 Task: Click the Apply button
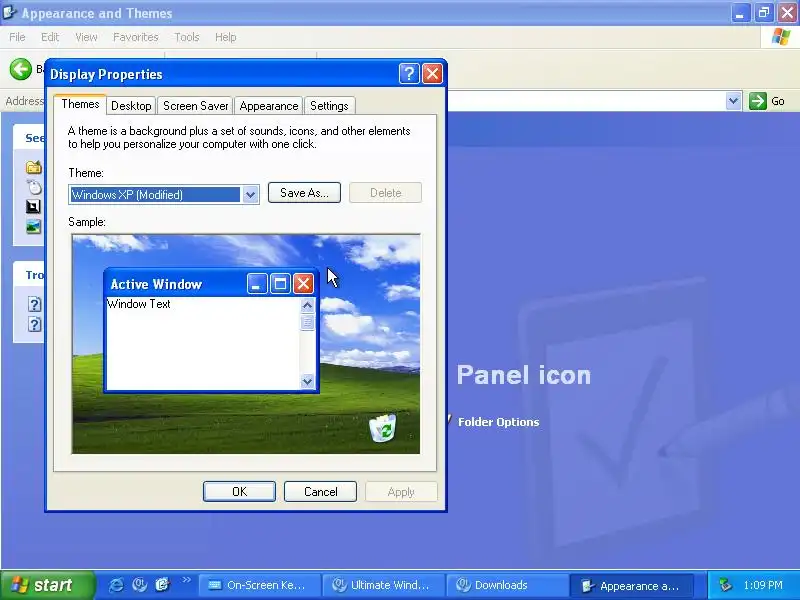401,491
